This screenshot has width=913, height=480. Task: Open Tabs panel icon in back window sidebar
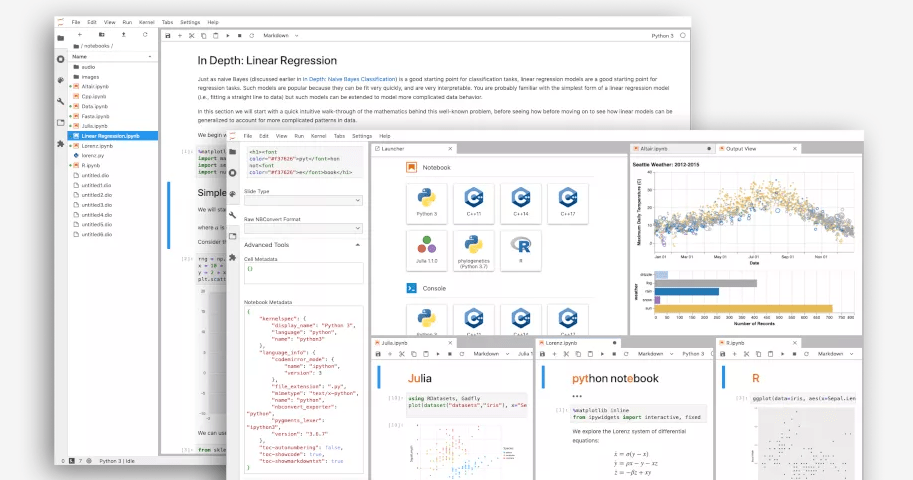click(61, 122)
